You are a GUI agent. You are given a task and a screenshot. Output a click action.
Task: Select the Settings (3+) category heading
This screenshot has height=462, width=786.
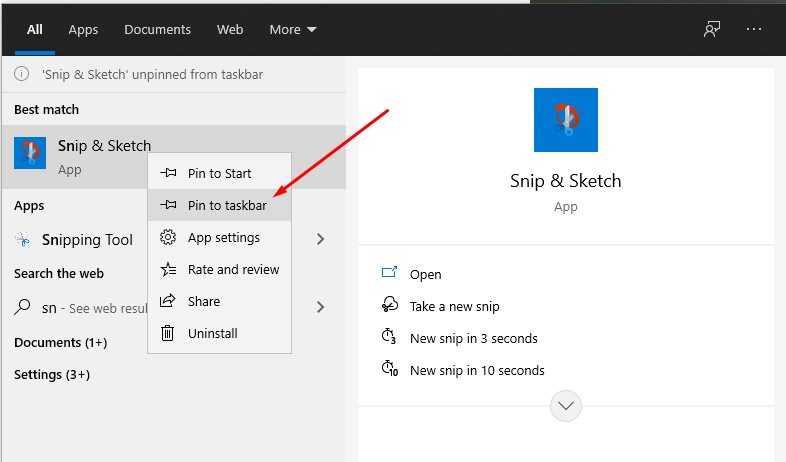[52, 374]
